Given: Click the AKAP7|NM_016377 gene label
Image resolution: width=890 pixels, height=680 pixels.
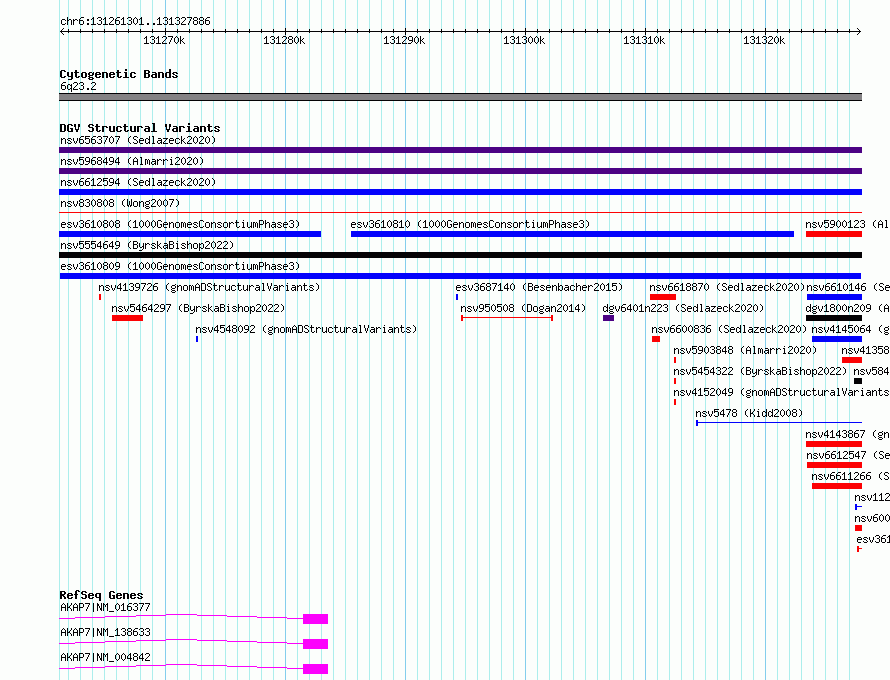Looking at the screenshot, I should [x=106, y=607].
